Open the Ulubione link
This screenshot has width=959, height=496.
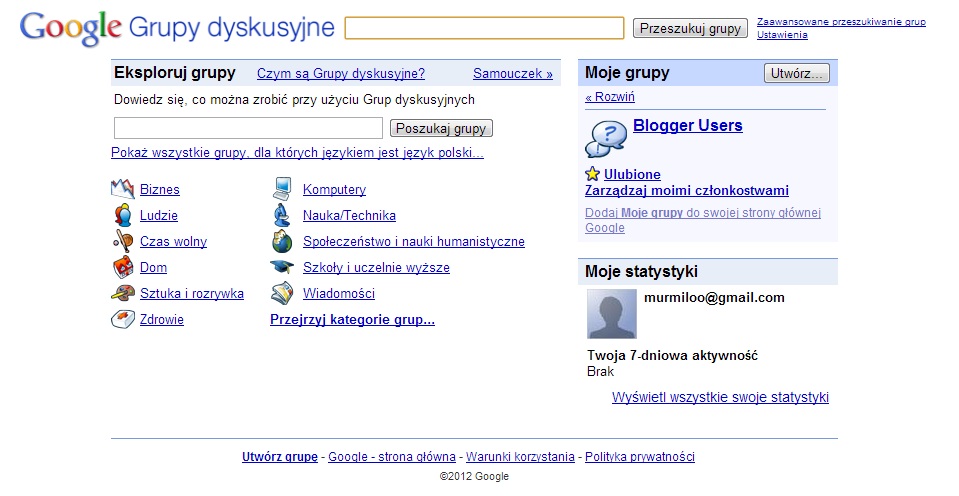coord(632,174)
